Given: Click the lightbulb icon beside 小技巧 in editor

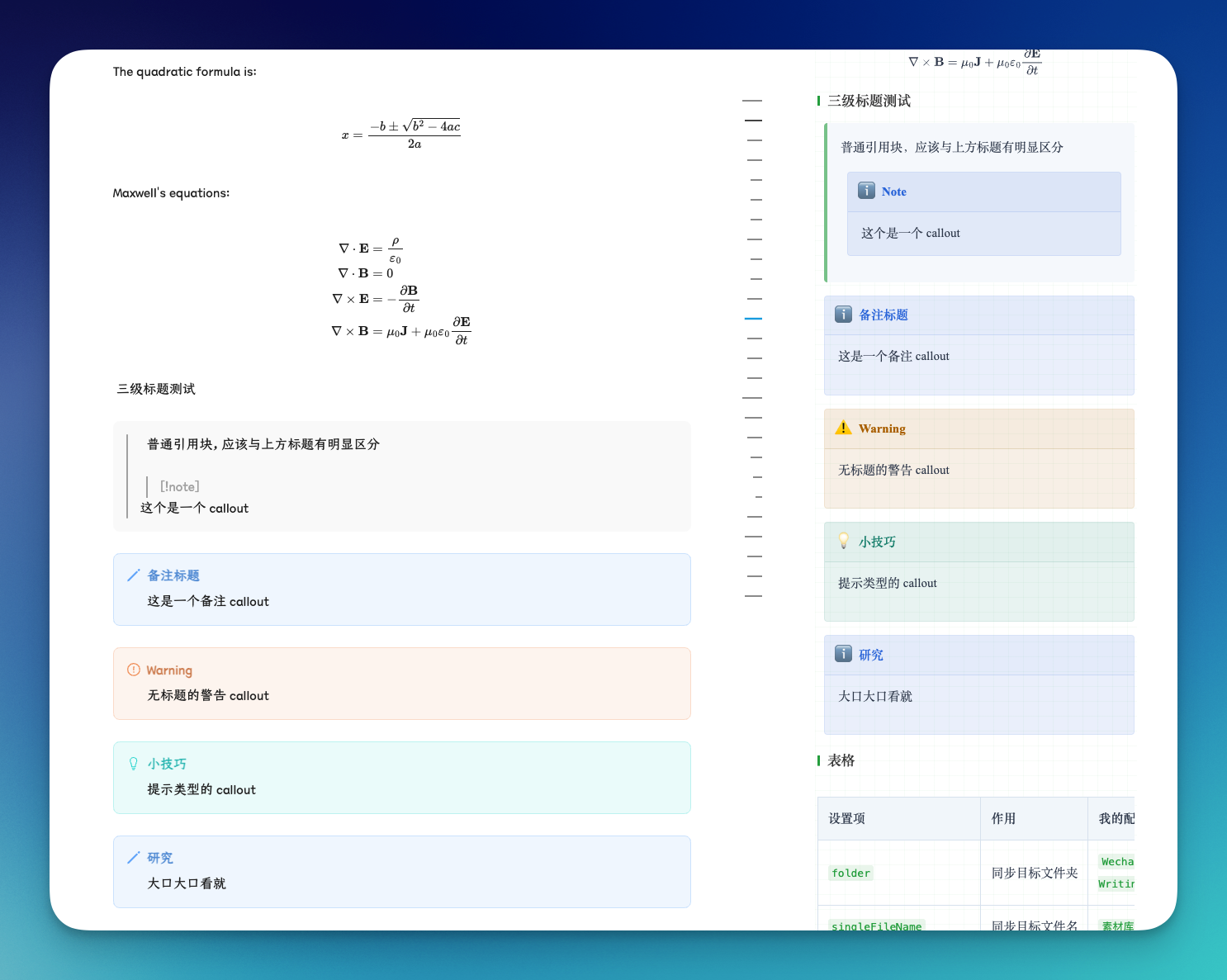Looking at the screenshot, I should pyautogui.click(x=133, y=764).
